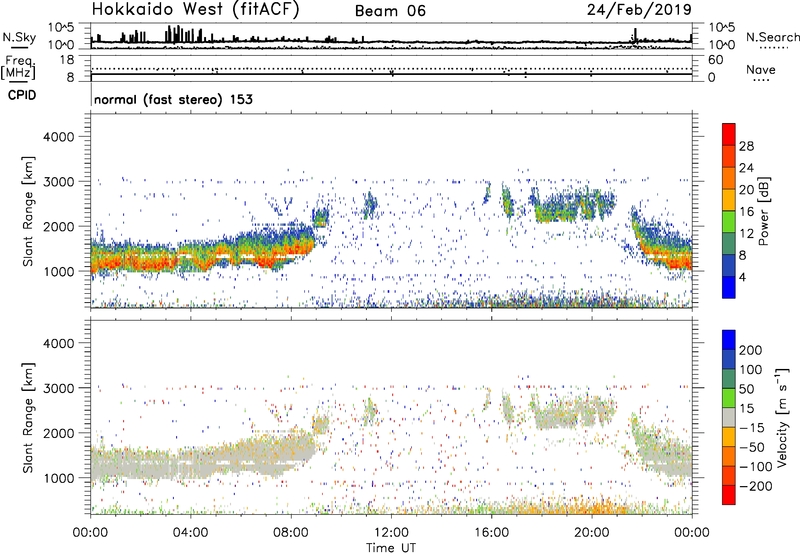Image resolution: width=800 pixels, height=554 pixels.
Task: Click "Slant Range [km]" label of power panel
Action: point(28,211)
